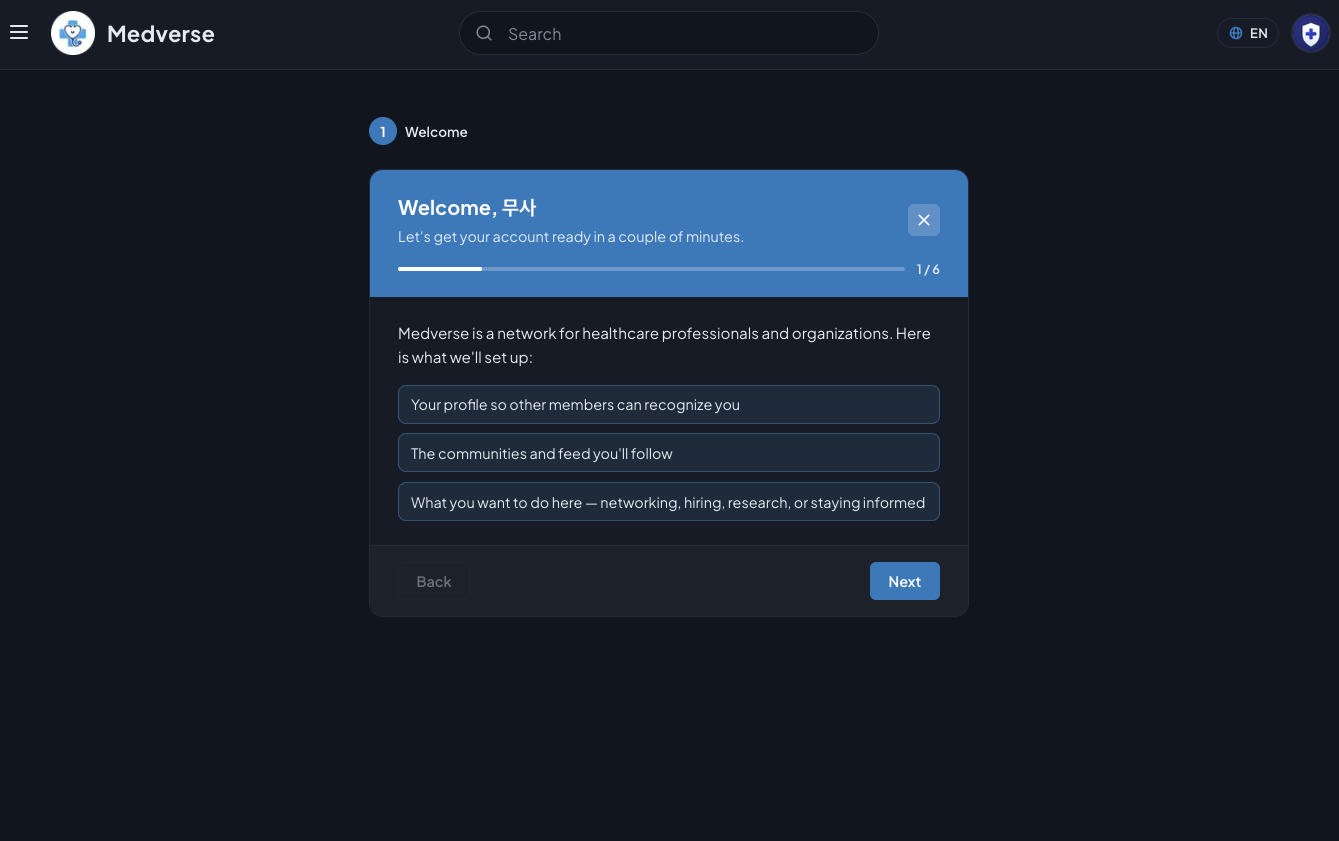Click the globe icon in language selector

[x=1236, y=33]
